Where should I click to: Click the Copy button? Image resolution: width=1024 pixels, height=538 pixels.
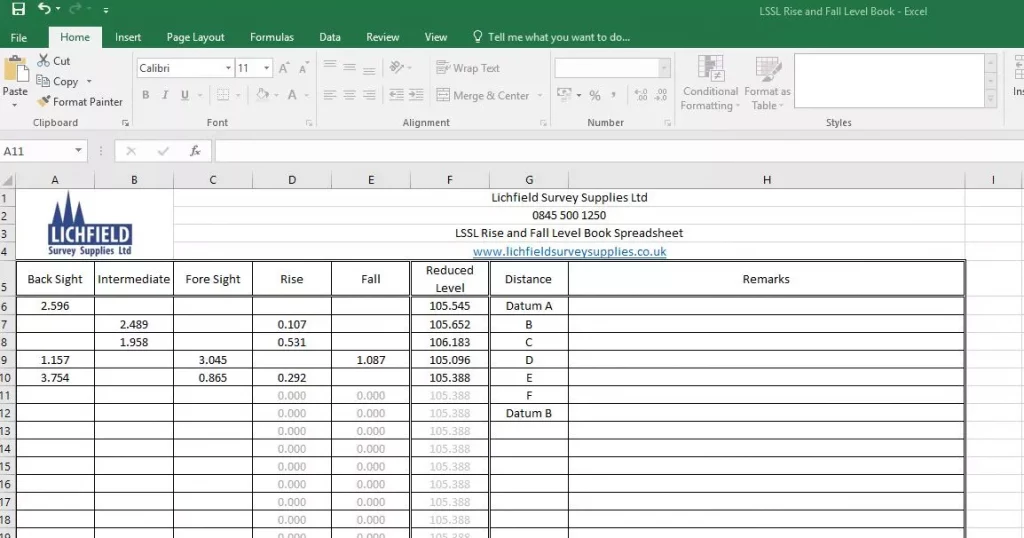tap(57, 82)
